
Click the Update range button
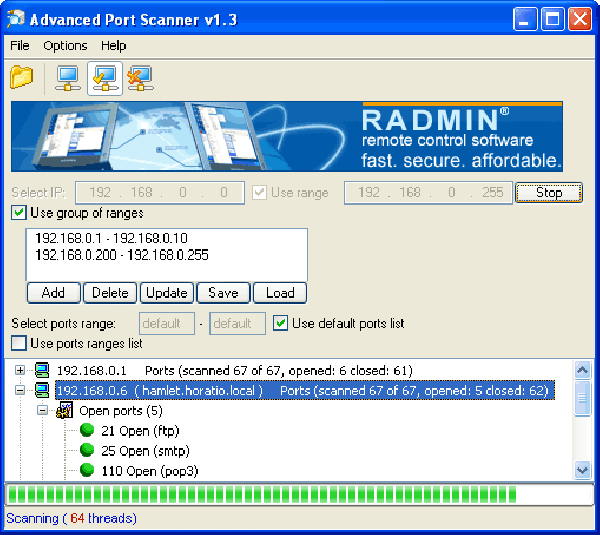[x=166, y=293]
